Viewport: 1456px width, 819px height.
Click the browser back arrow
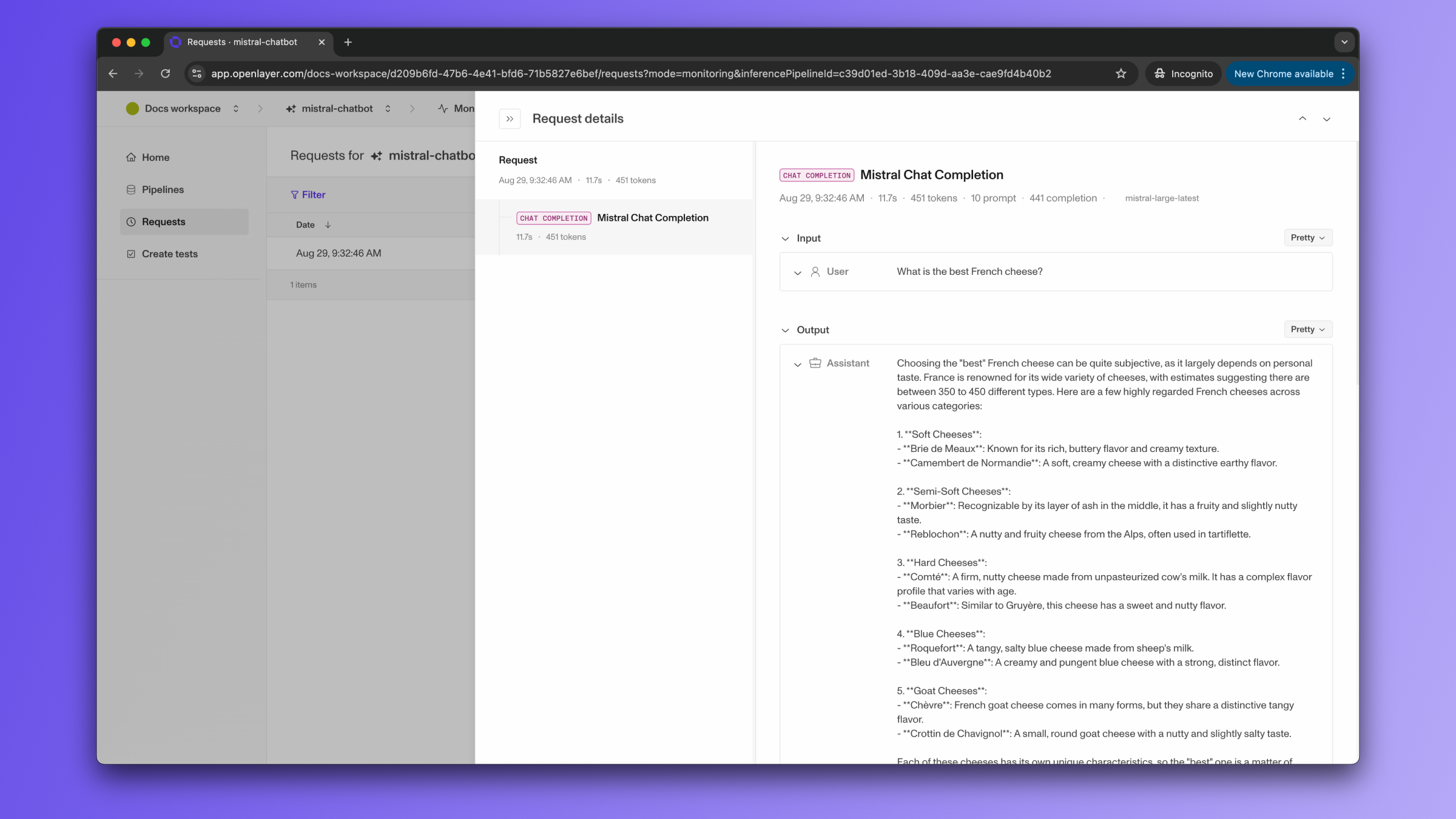tap(113, 73)
